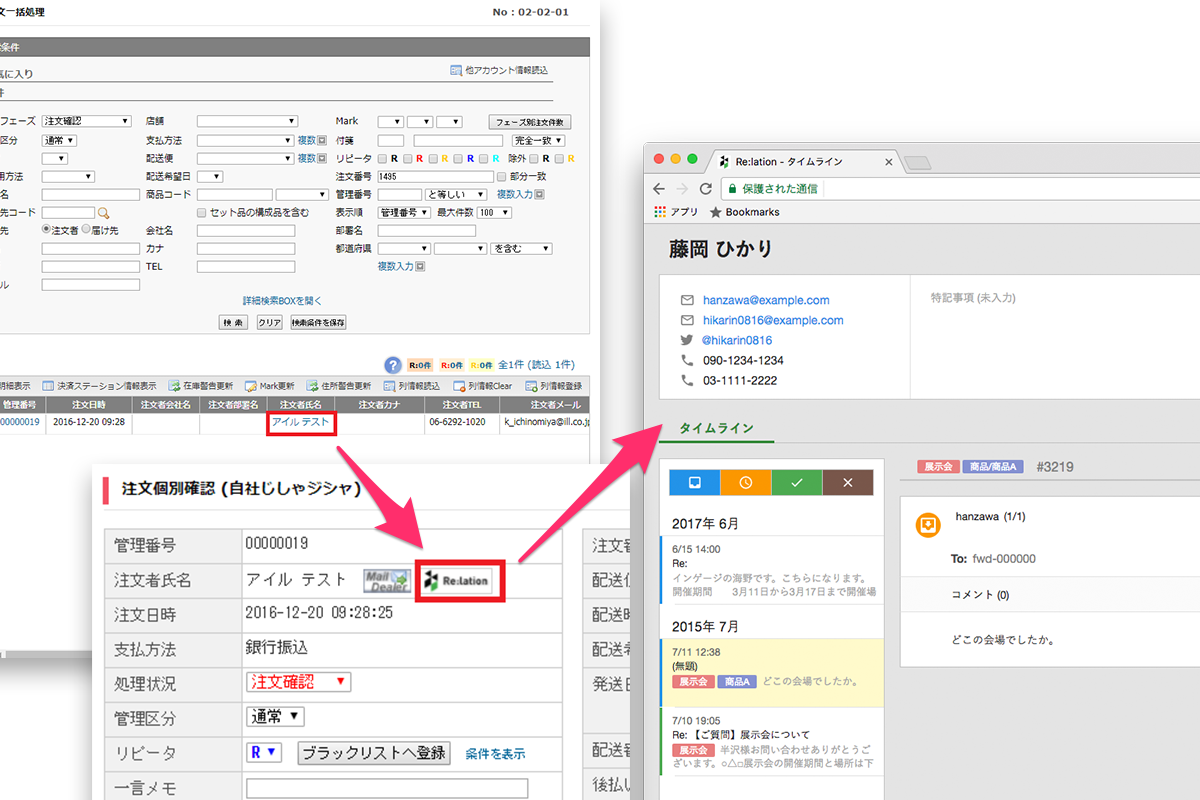
Task: Click the magnifier icon next to the 先コード field
Action: (x=102, y=213)
